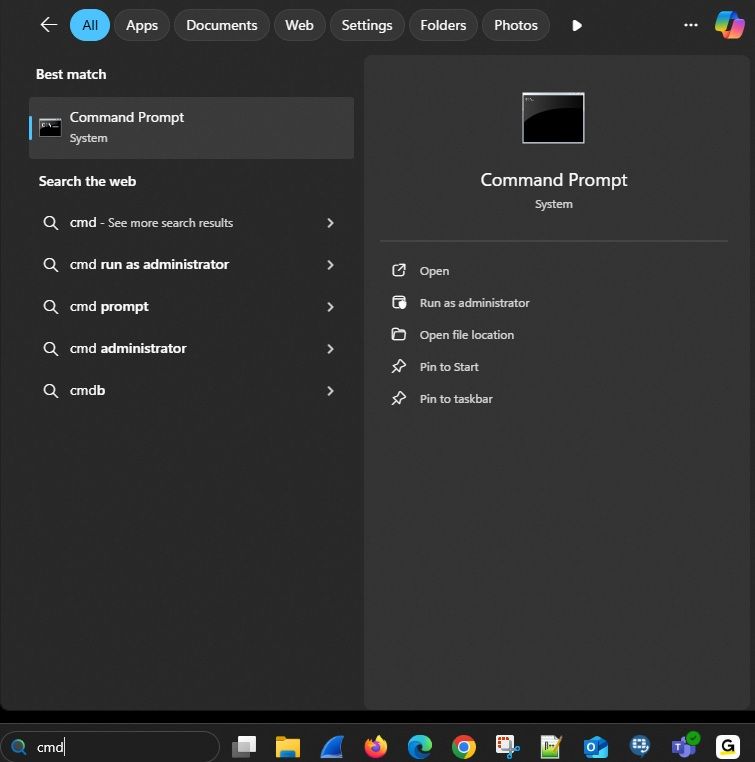Open Wireshark shark-fin icon on taskbar
The image size is (755, 762).
pyautogui.click(x=332, y=746)
